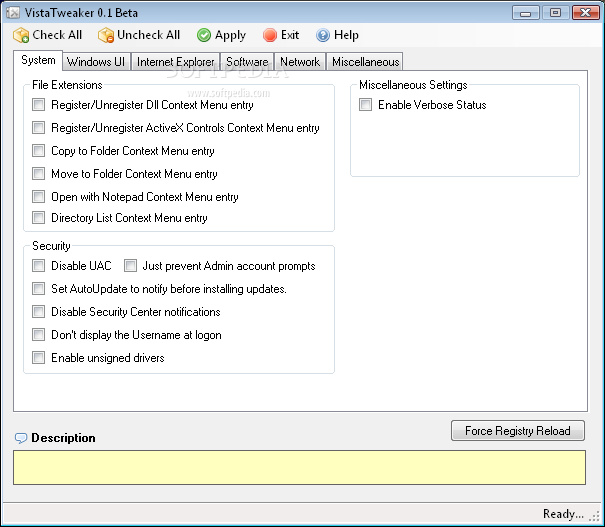This screenshot has width=605, height=527.
Task: Click the red Exit icon
Action: tap(270, 35)
